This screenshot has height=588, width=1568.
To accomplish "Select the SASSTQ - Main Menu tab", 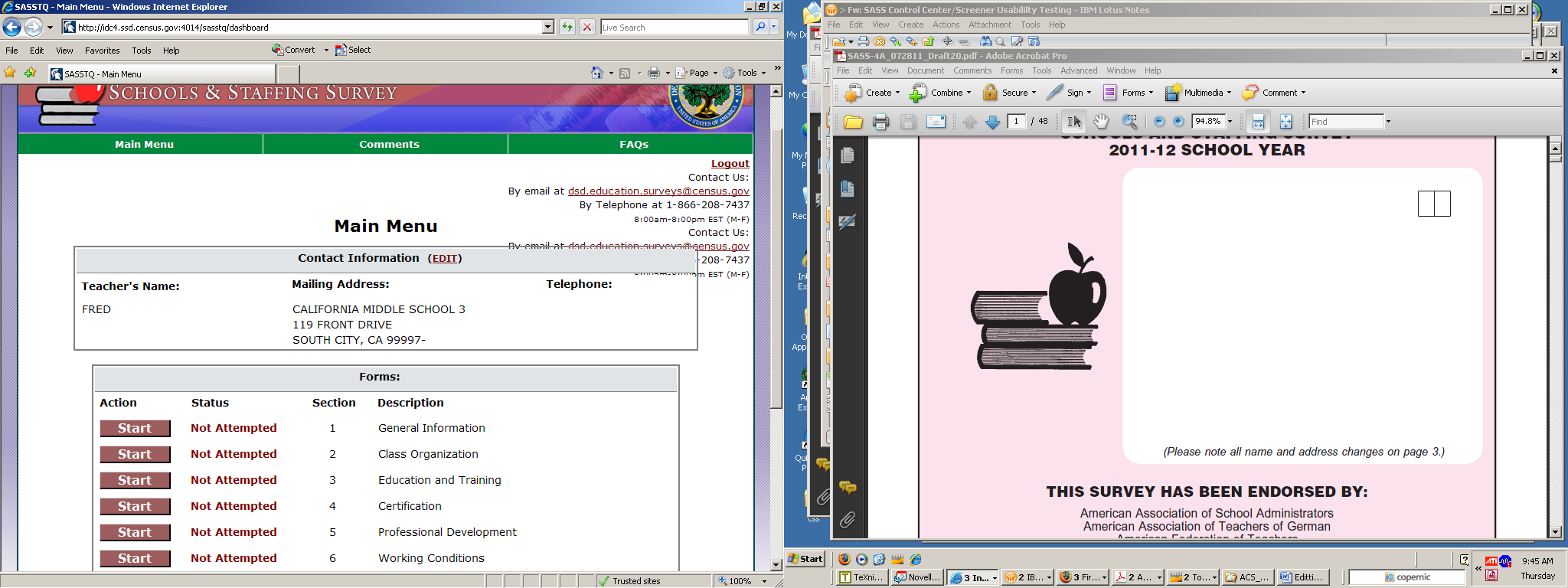I will tap(162, 73).
